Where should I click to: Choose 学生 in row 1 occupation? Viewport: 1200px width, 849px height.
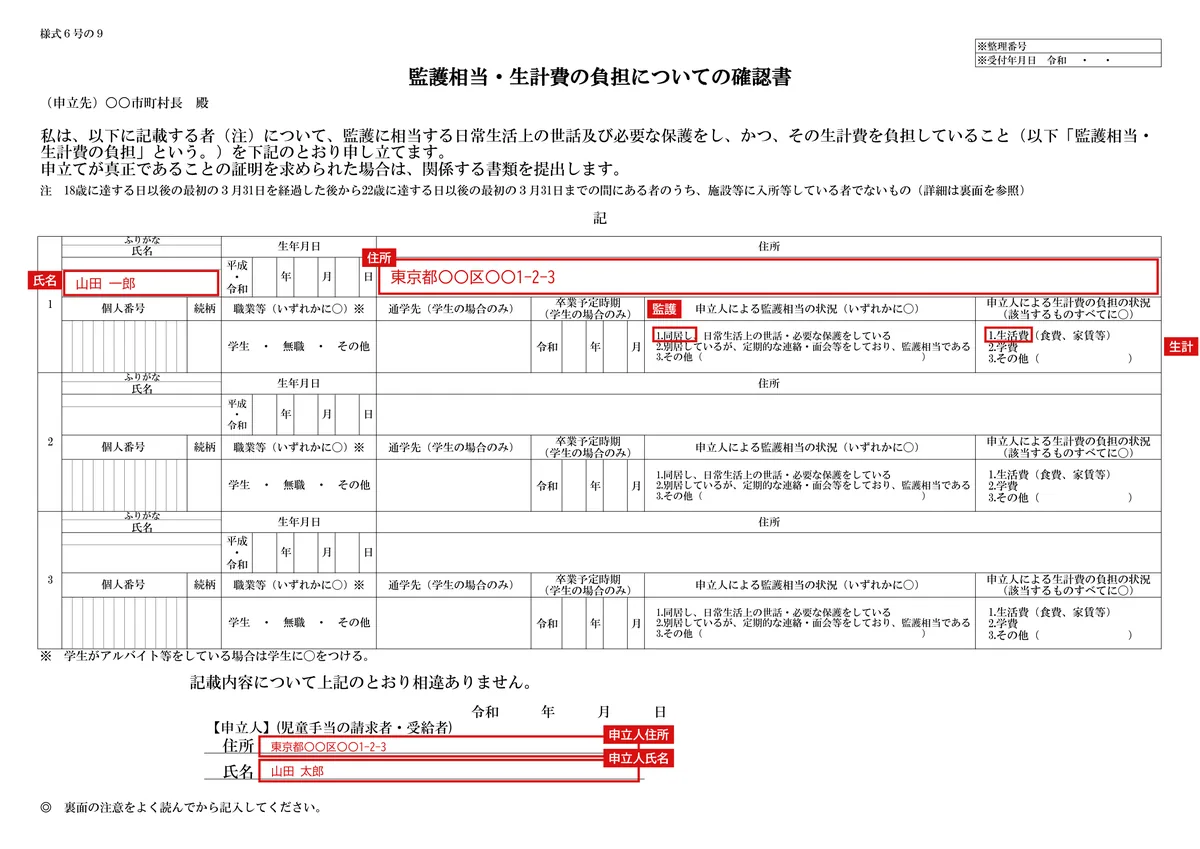239,346
